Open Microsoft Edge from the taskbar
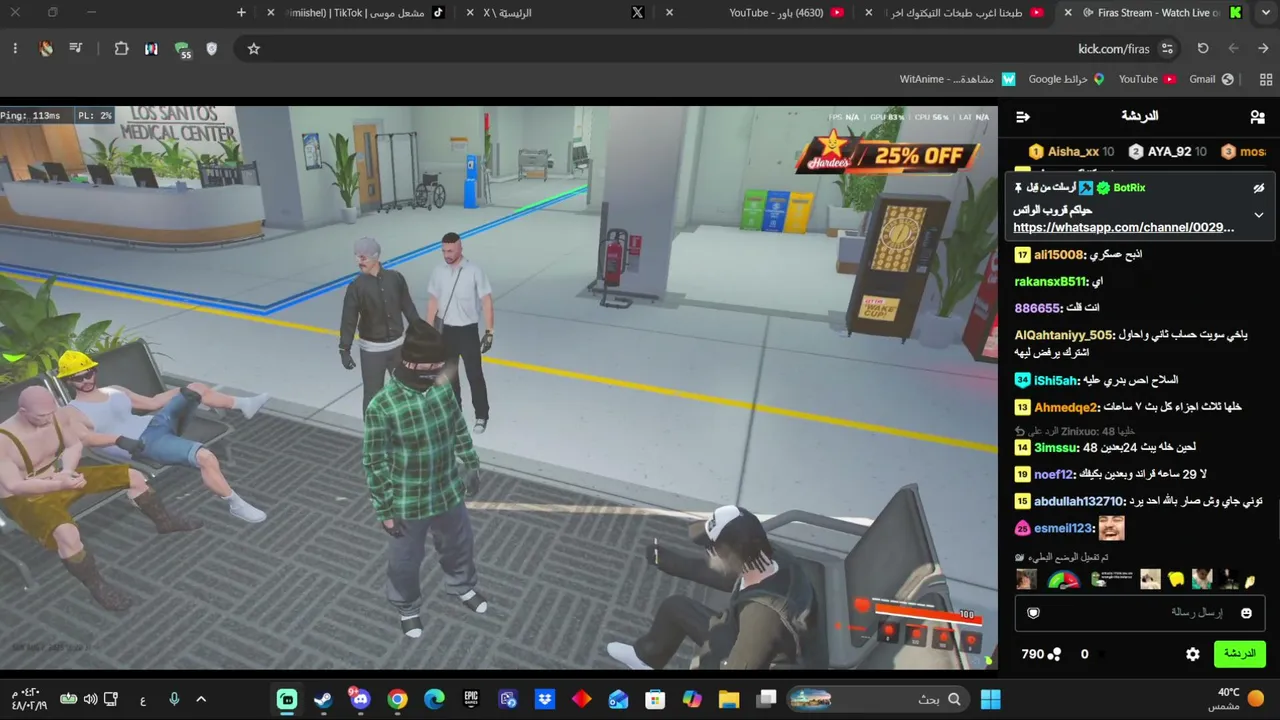Image resolution: width=1280 pixels, height=720 pixels. point(434,699)
